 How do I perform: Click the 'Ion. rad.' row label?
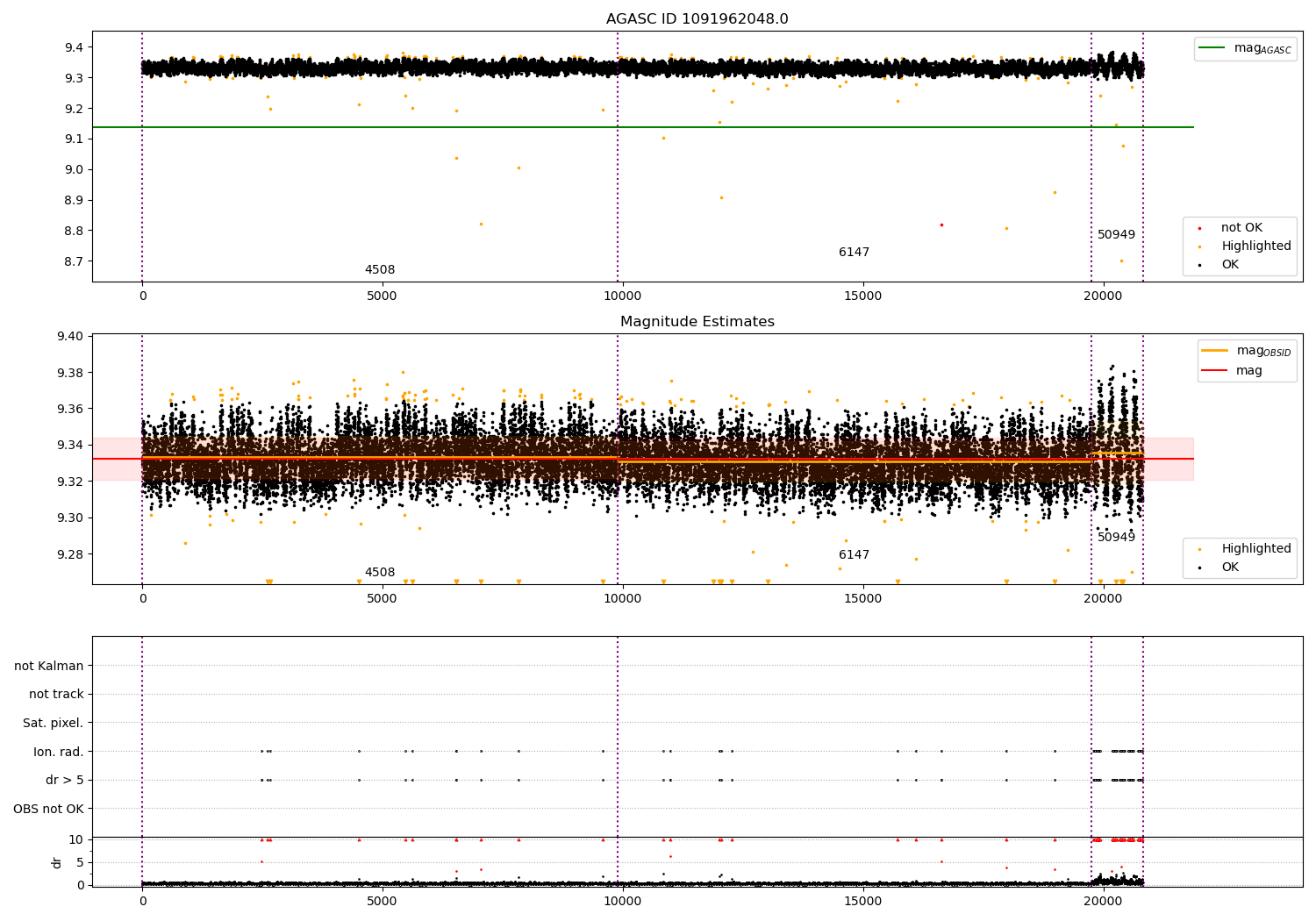[x=59, y=752]
